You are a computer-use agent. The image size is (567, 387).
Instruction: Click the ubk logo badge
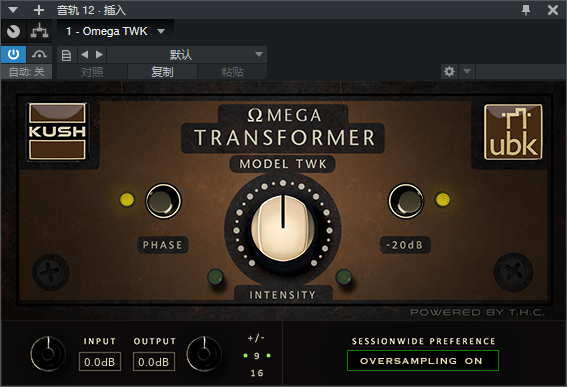pos(513,132)
